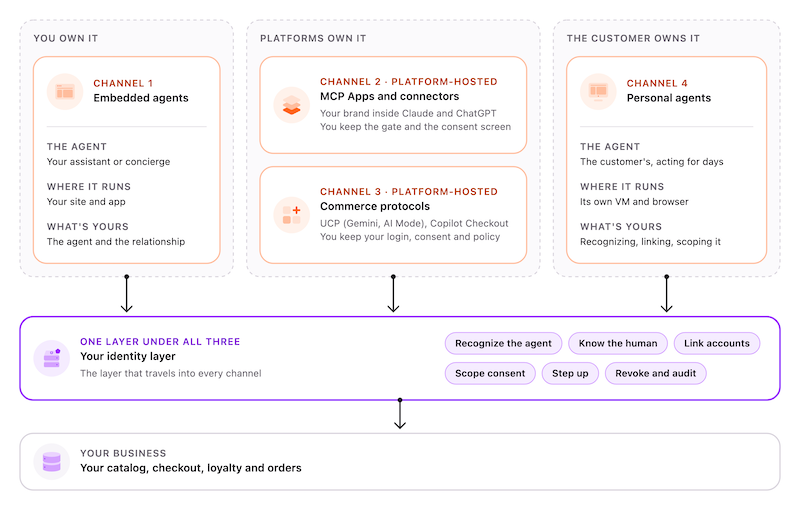Select the Step up pill
Viewport: 800px width, 510px height.
tap(570, 373)
